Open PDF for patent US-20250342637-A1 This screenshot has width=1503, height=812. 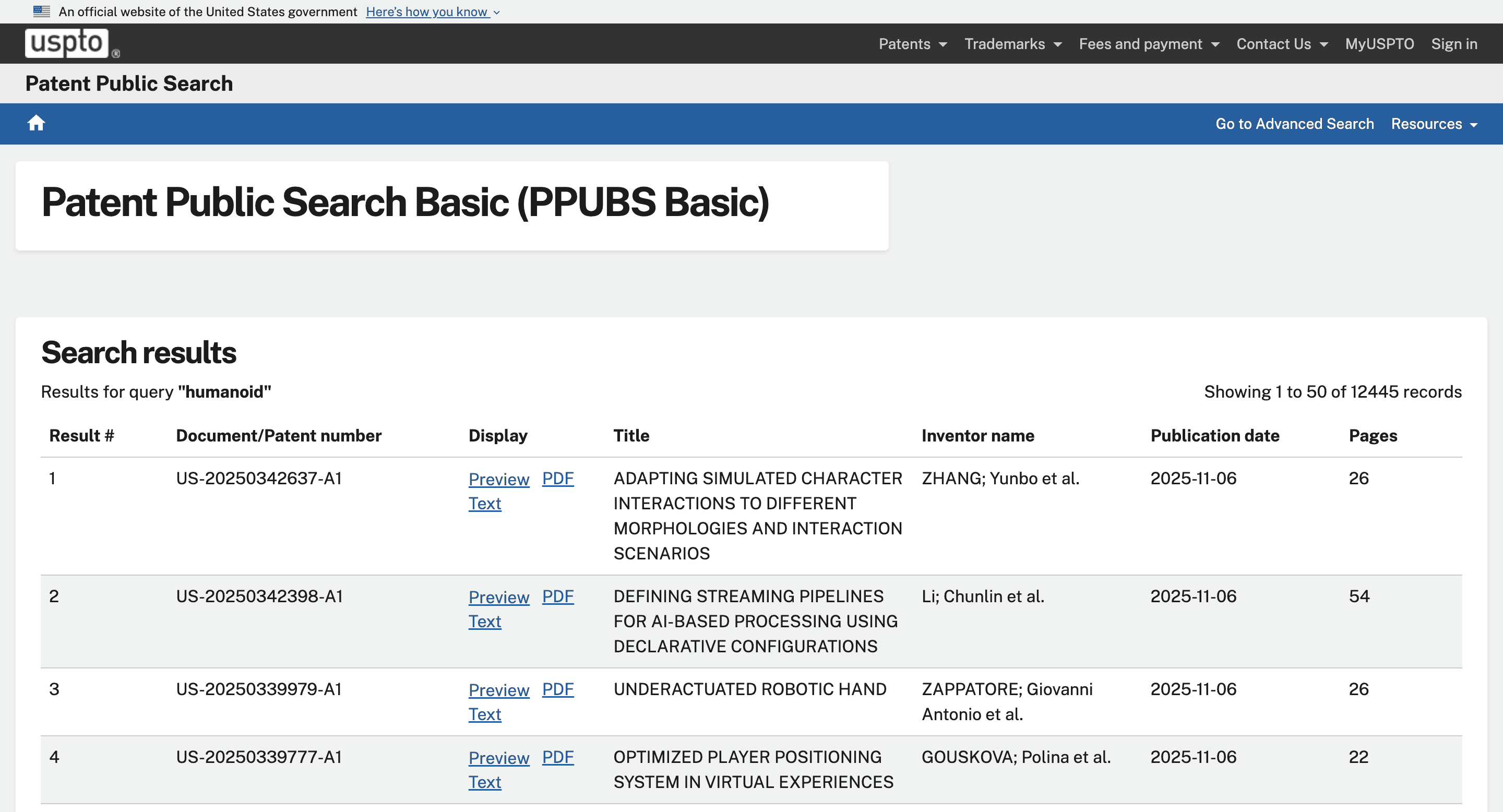click(x=558, y=479)
